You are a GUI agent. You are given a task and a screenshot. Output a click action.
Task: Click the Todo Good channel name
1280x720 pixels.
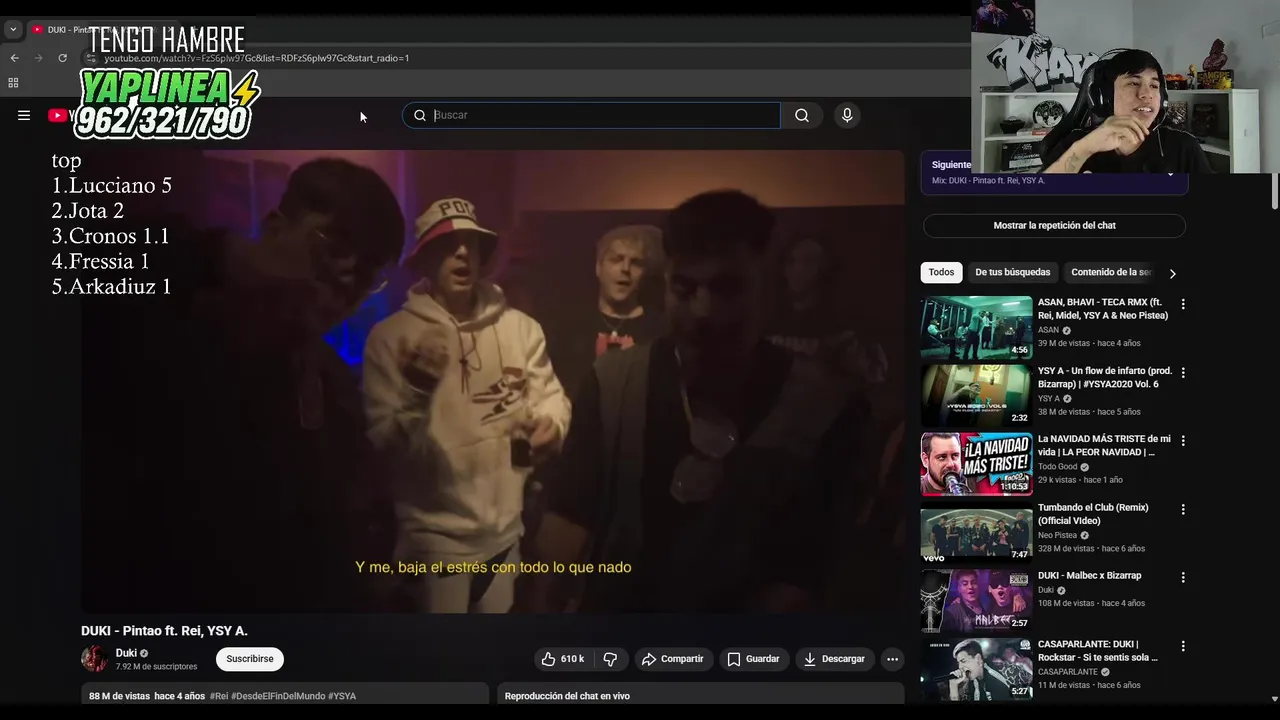[x=1058, y=467]
